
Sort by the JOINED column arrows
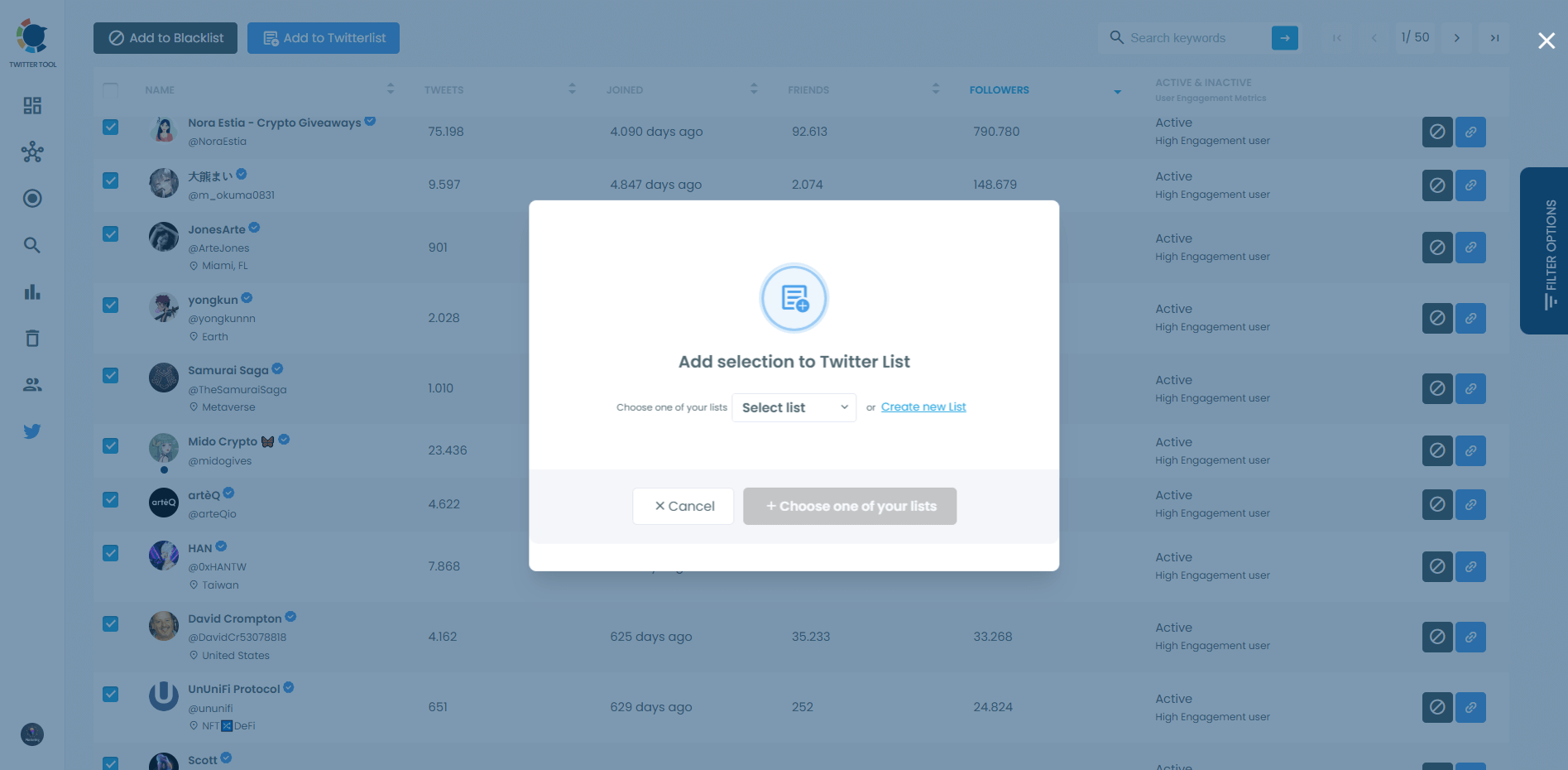(x=754, y=89)
